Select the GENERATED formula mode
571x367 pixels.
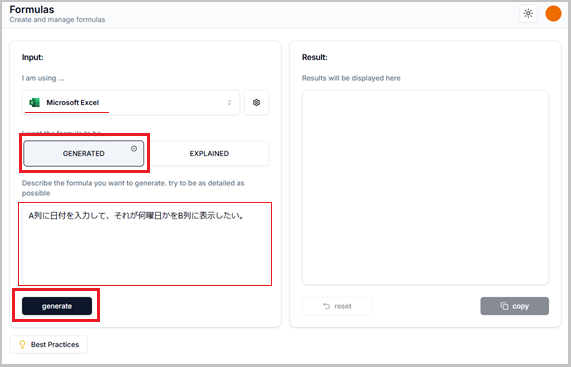[84, 154]
